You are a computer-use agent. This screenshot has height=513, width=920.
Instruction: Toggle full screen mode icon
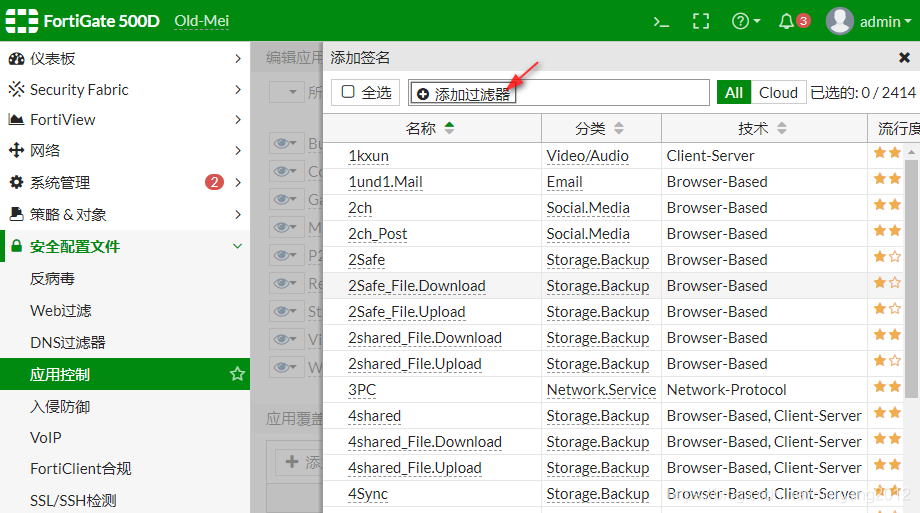tap(701, 22)
